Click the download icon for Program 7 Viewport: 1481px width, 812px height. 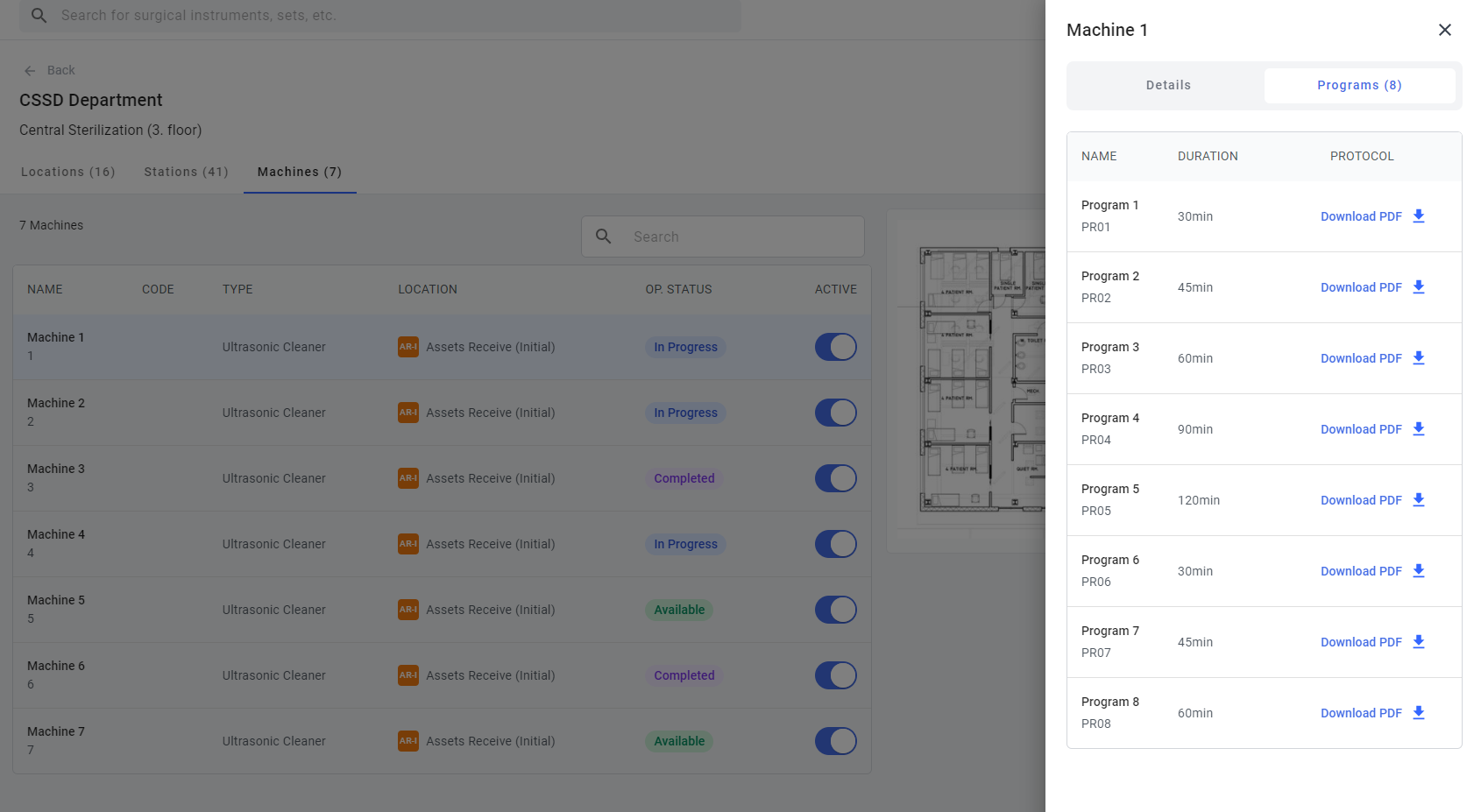coord(1419,642)
